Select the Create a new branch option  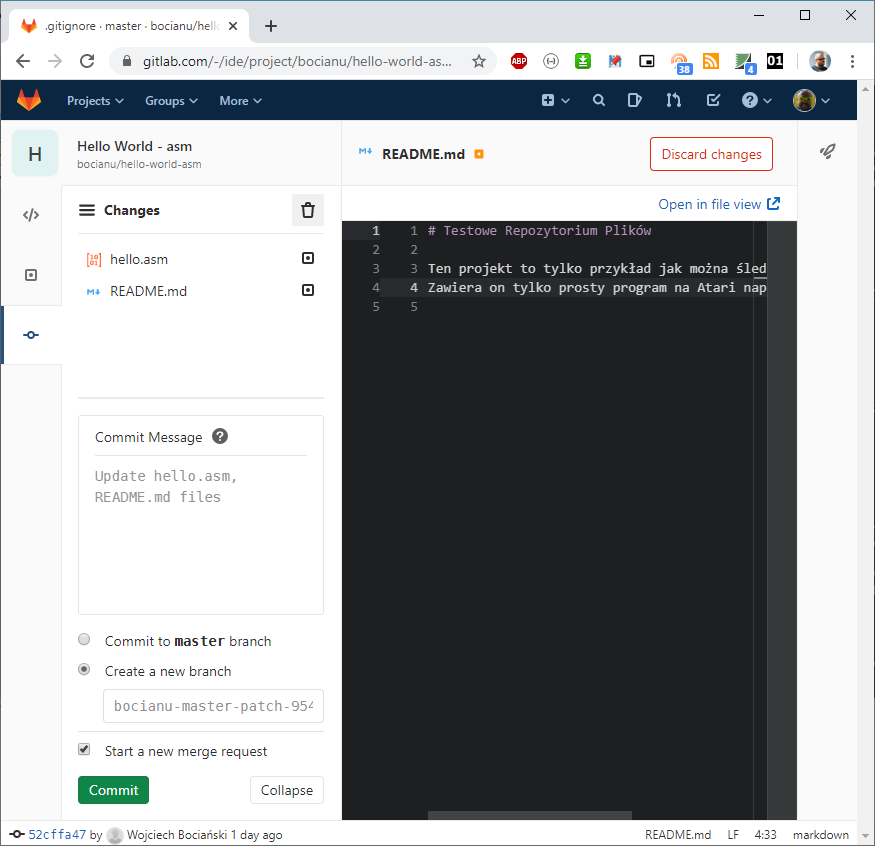tap(84, 668)
